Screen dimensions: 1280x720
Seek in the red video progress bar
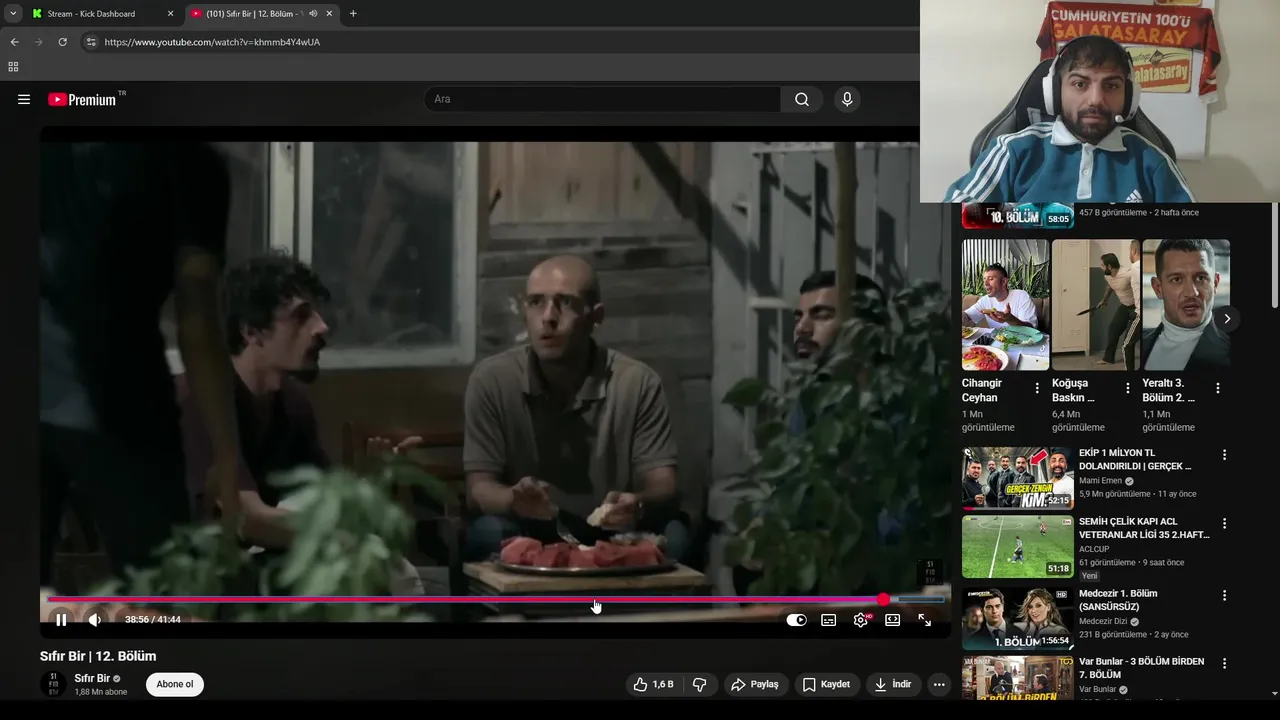[495, 600]
